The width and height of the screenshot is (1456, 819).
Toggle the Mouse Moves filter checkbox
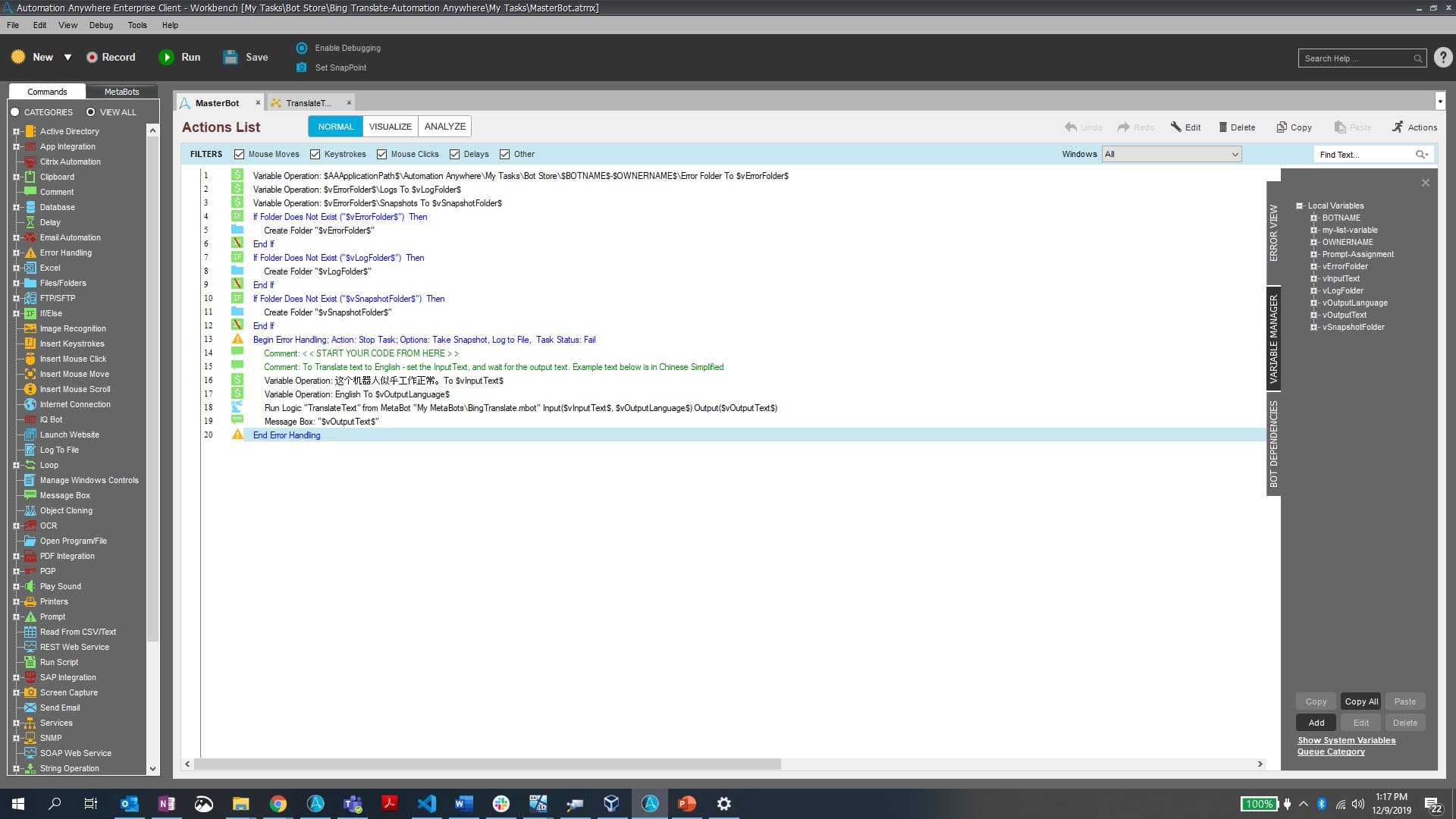[x=239, y=155]
